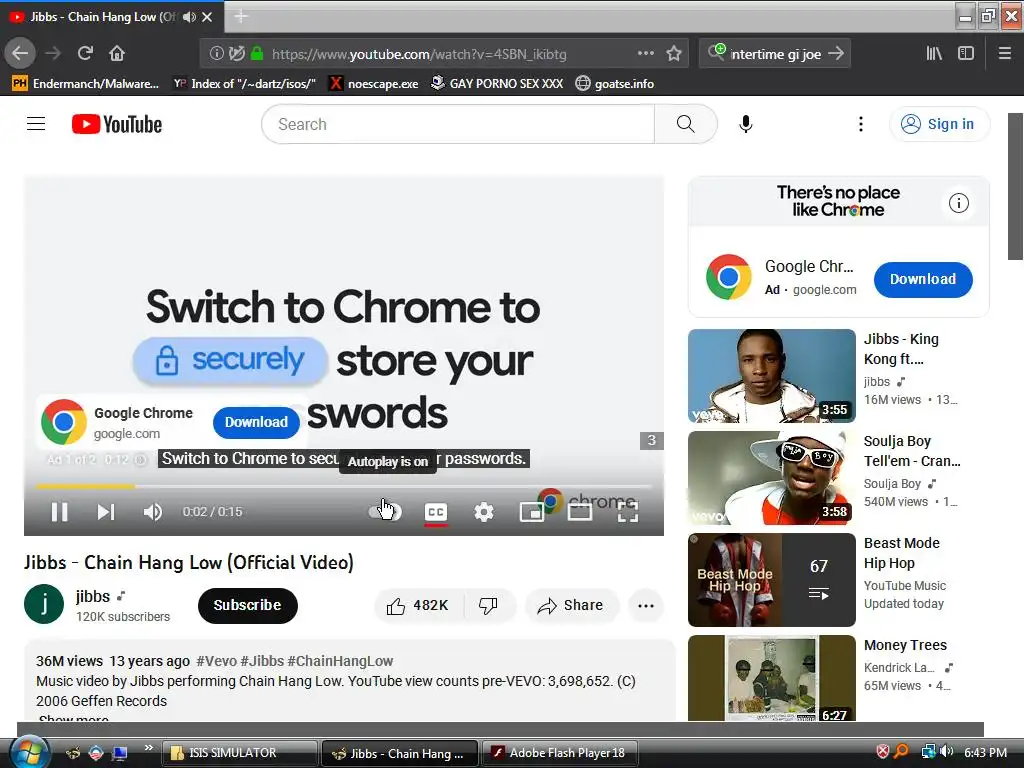The height and width of the screenshot is (768, 1024).
Task: Open the YouTube guide hamburger menu
Action: tap(36, 124)
